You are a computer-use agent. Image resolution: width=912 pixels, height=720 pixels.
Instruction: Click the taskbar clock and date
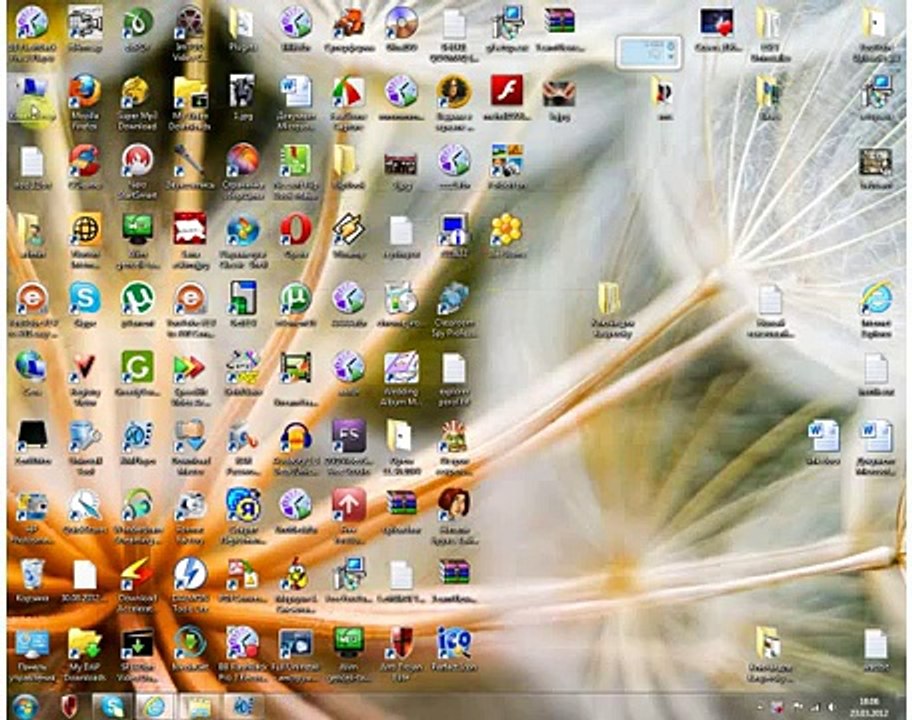click(x=868, y=707)
